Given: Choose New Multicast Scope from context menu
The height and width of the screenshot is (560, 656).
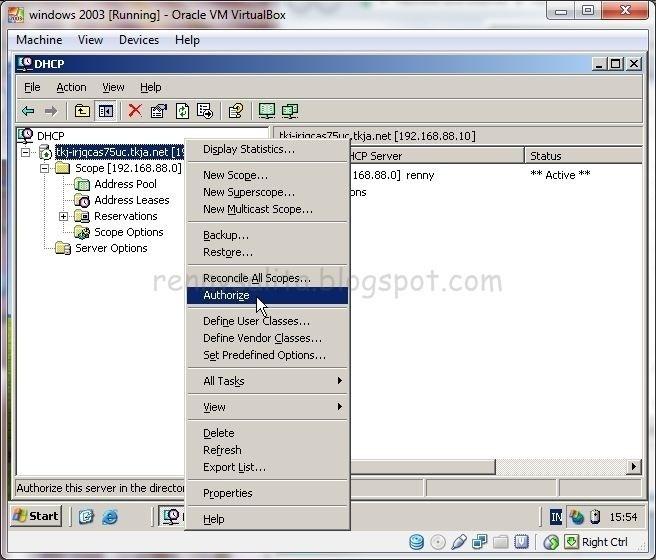Looking at the screenshot, I should pos(267,209).
